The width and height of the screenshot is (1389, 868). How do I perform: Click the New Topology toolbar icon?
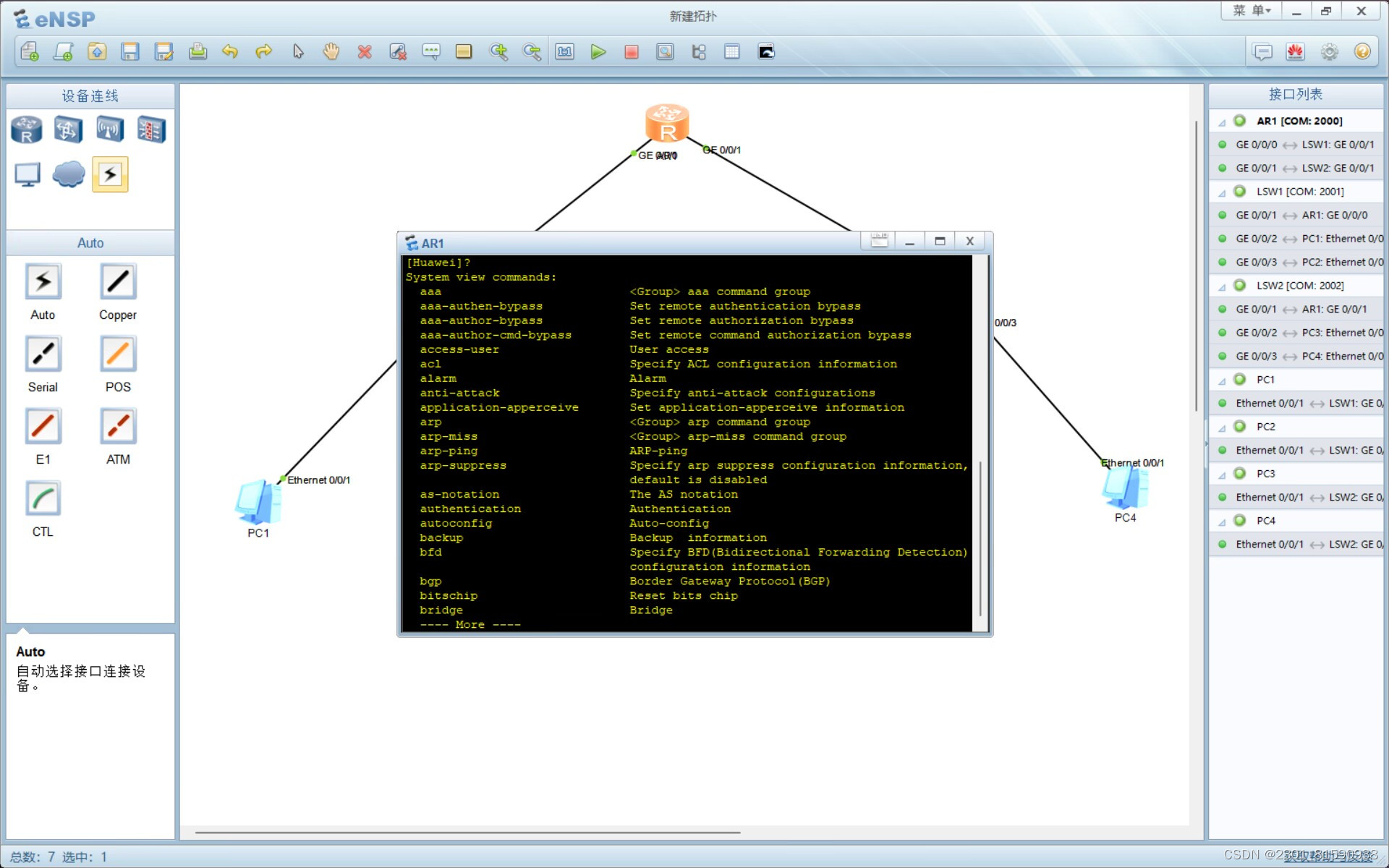(30, 51)
